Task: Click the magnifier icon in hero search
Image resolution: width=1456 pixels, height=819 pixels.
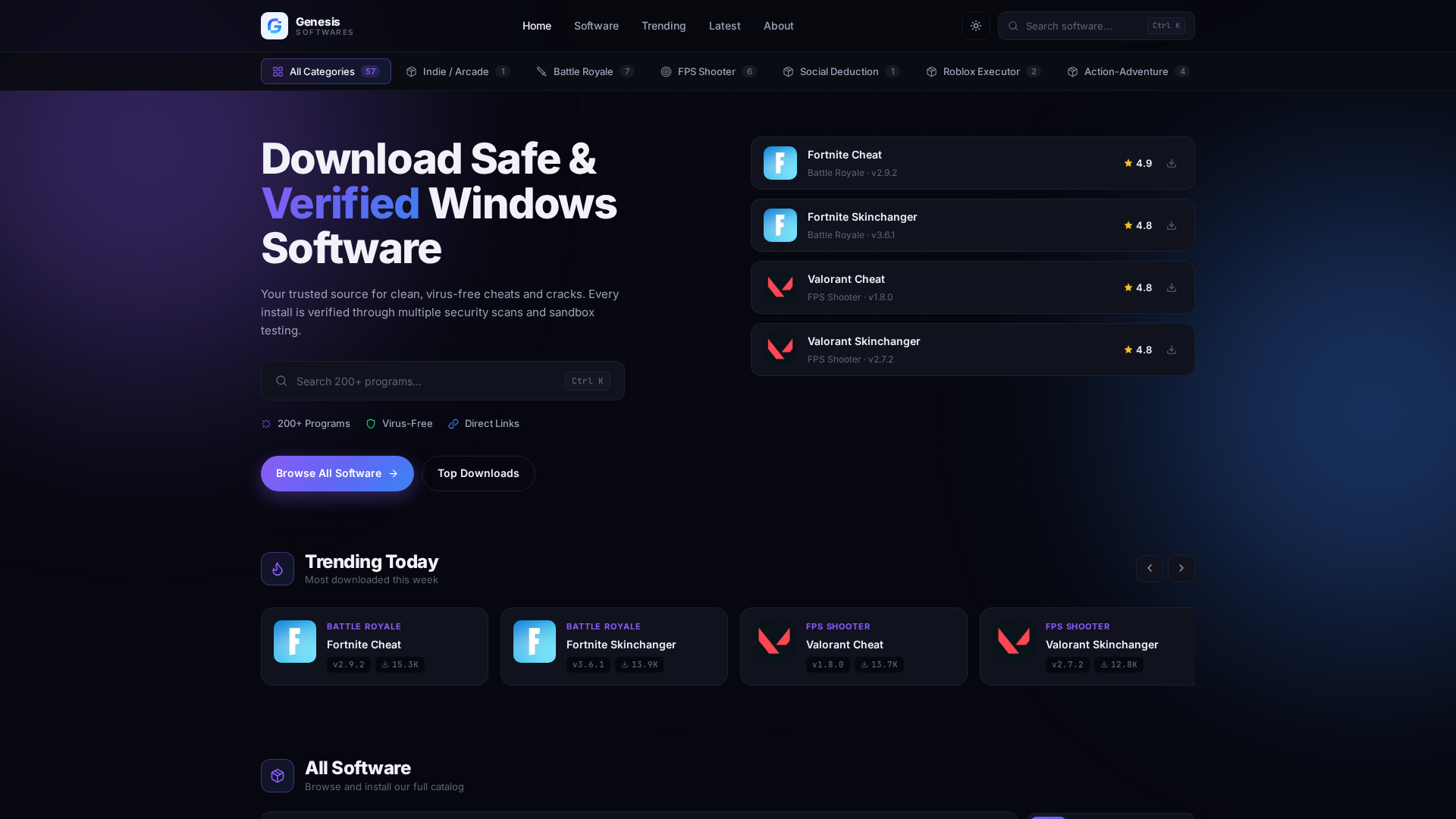Action: [281, 381]
